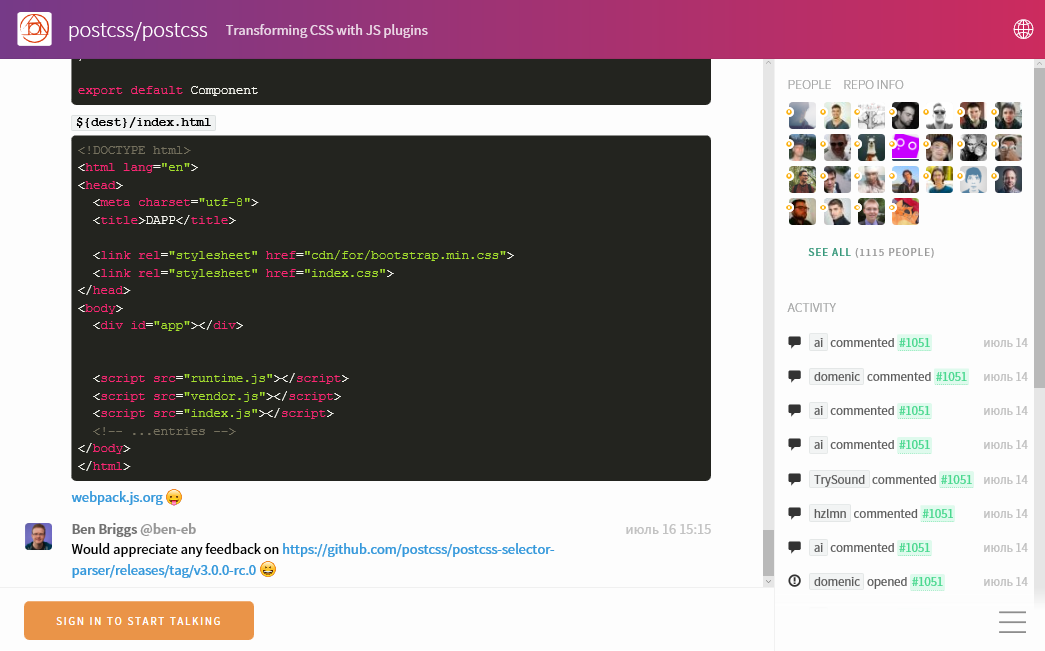Image resolution: width=1045 pixels, height=651 pixels.
Task: Click chat scrollbar down arrow
Action: [x=768, y=581]
